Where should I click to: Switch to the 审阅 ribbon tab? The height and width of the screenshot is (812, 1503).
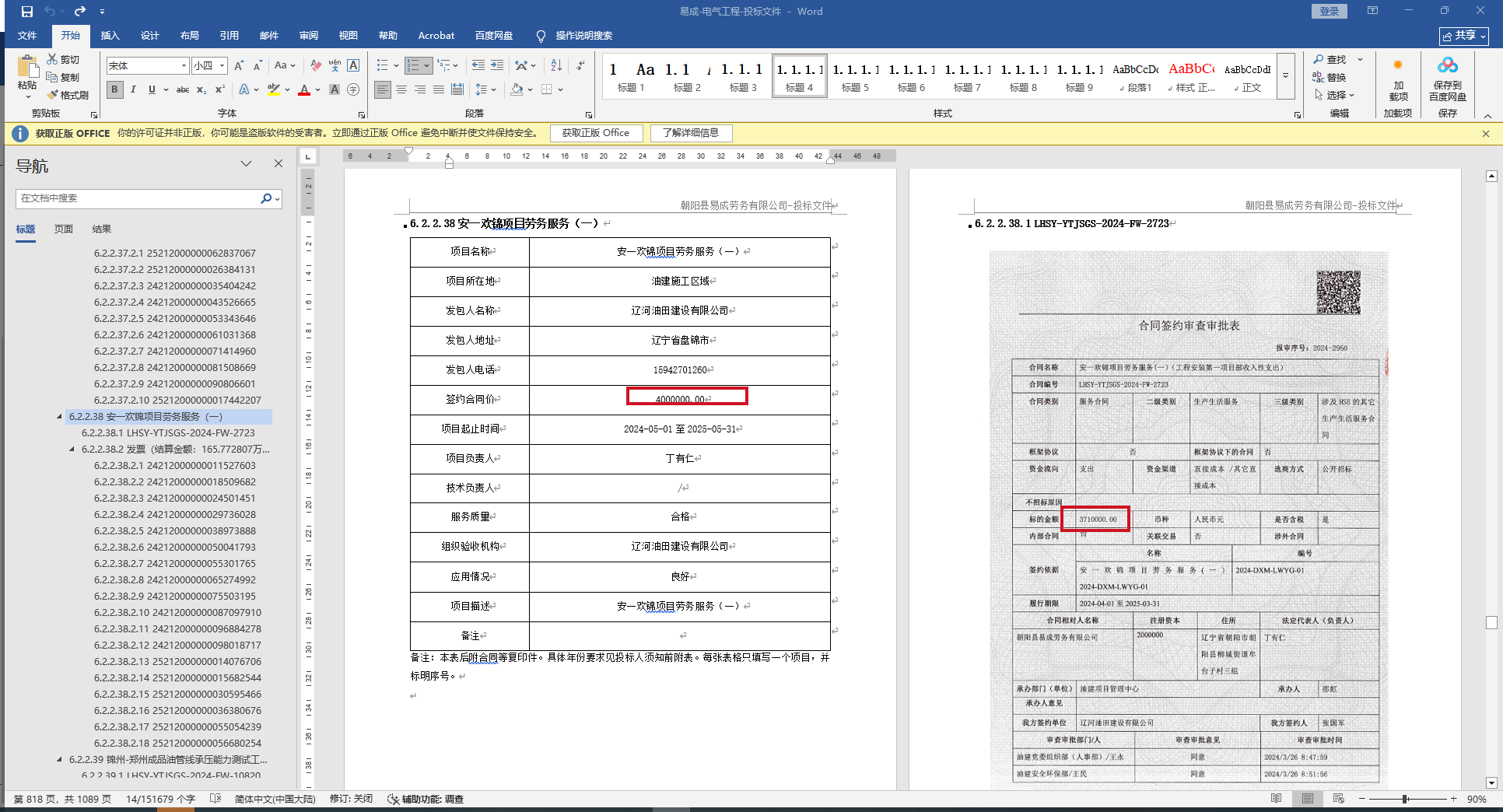[x=308, y=36]
